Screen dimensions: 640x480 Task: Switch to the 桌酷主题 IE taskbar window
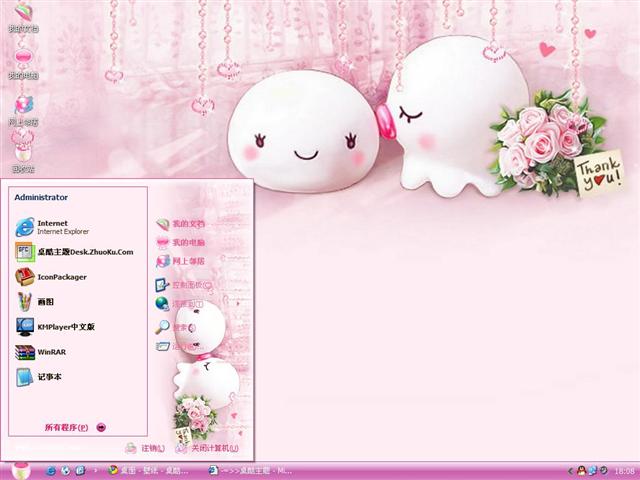[x=250, y=471]
